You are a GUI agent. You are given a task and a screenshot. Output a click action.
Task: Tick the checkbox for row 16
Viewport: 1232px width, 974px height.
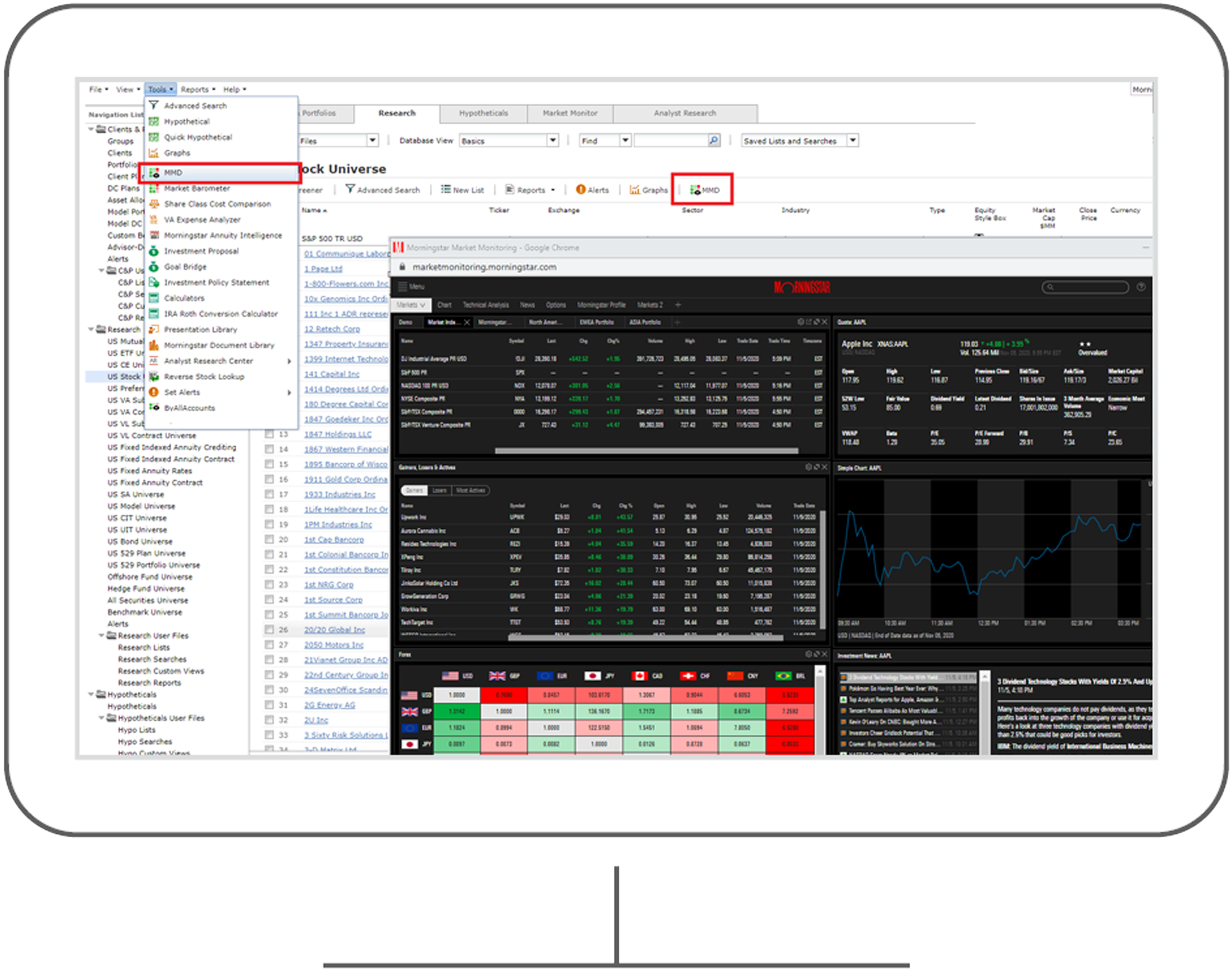pyautogui.click(x=269, y=479)
